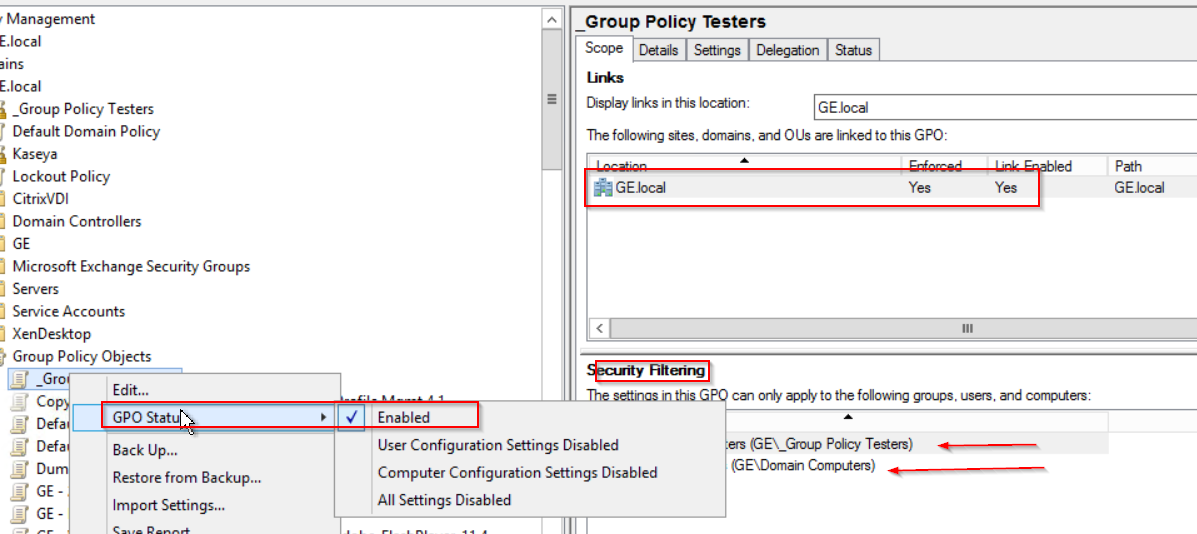Choose Edit... from the context menu

click(x=204, y=390)
